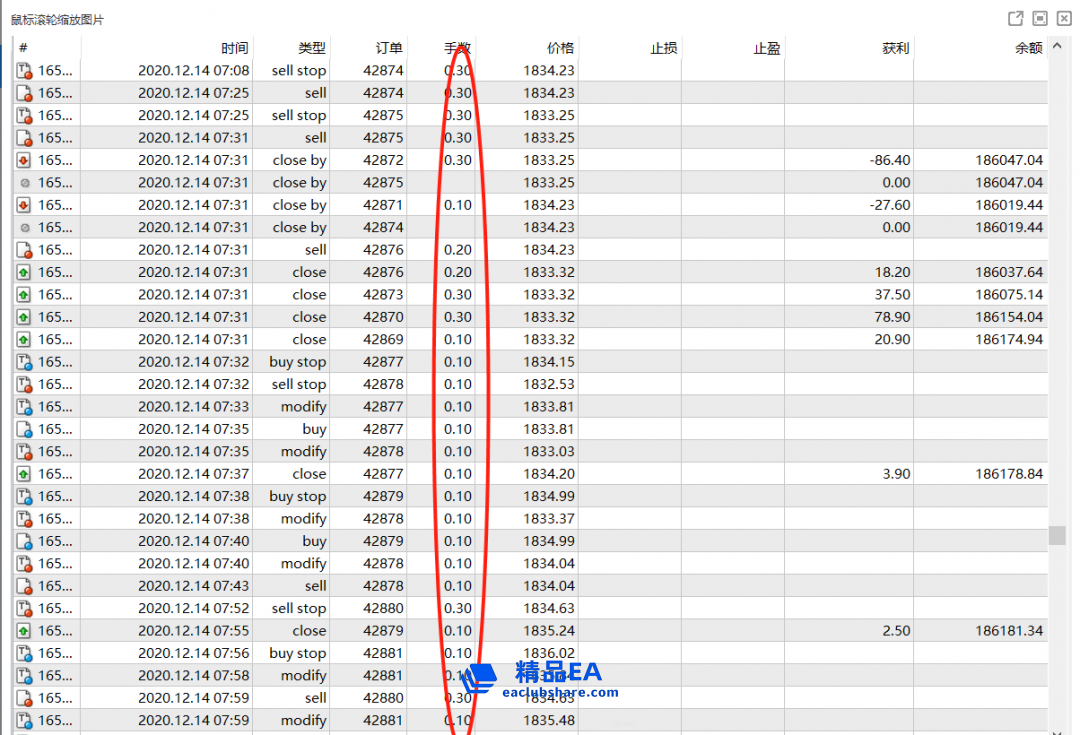
Task: Click icon of sell stop 42880 row
Action: tap(25, 608)
